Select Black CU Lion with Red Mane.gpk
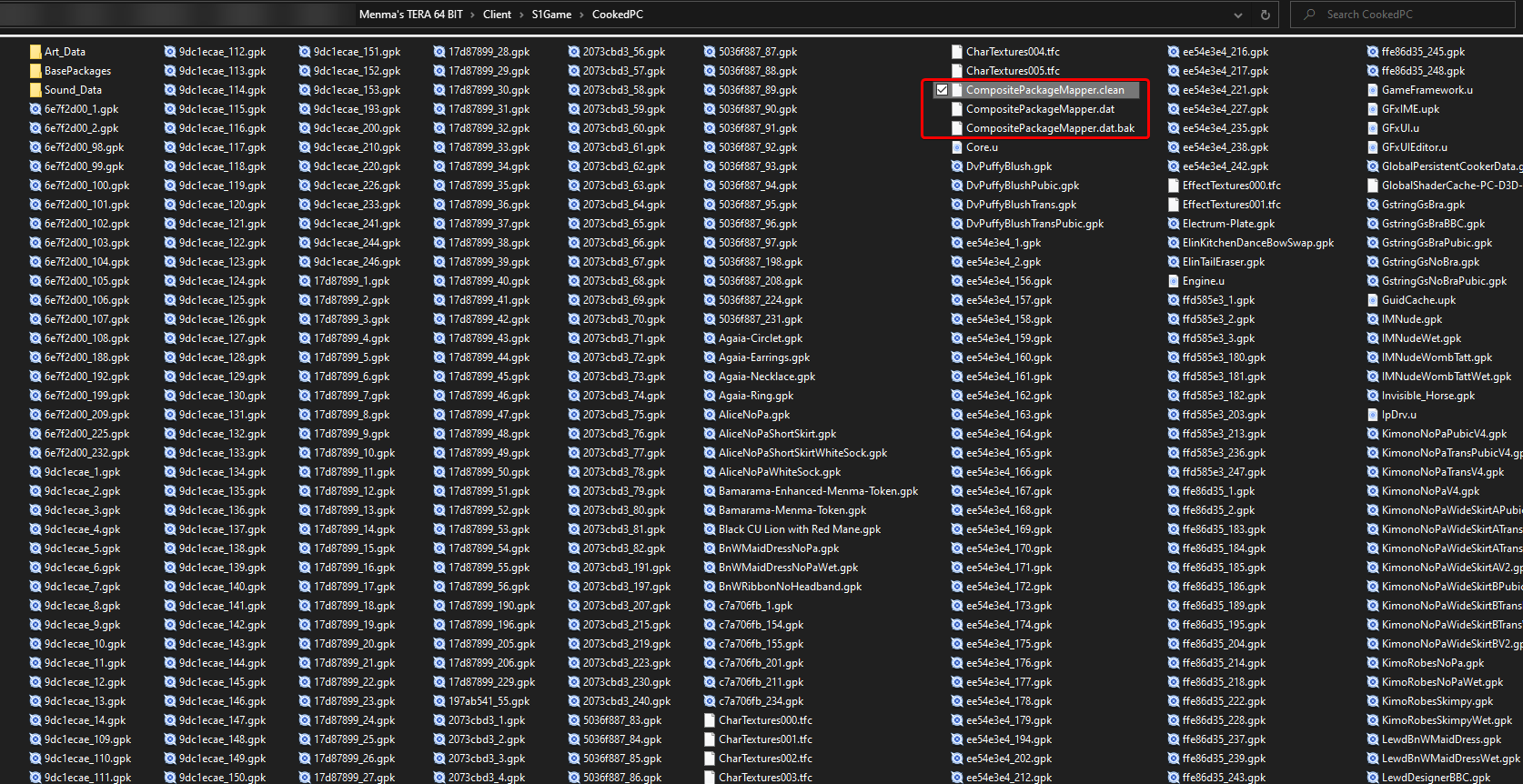This screenshot has width=1523, height=784. (x=799, y=529)
